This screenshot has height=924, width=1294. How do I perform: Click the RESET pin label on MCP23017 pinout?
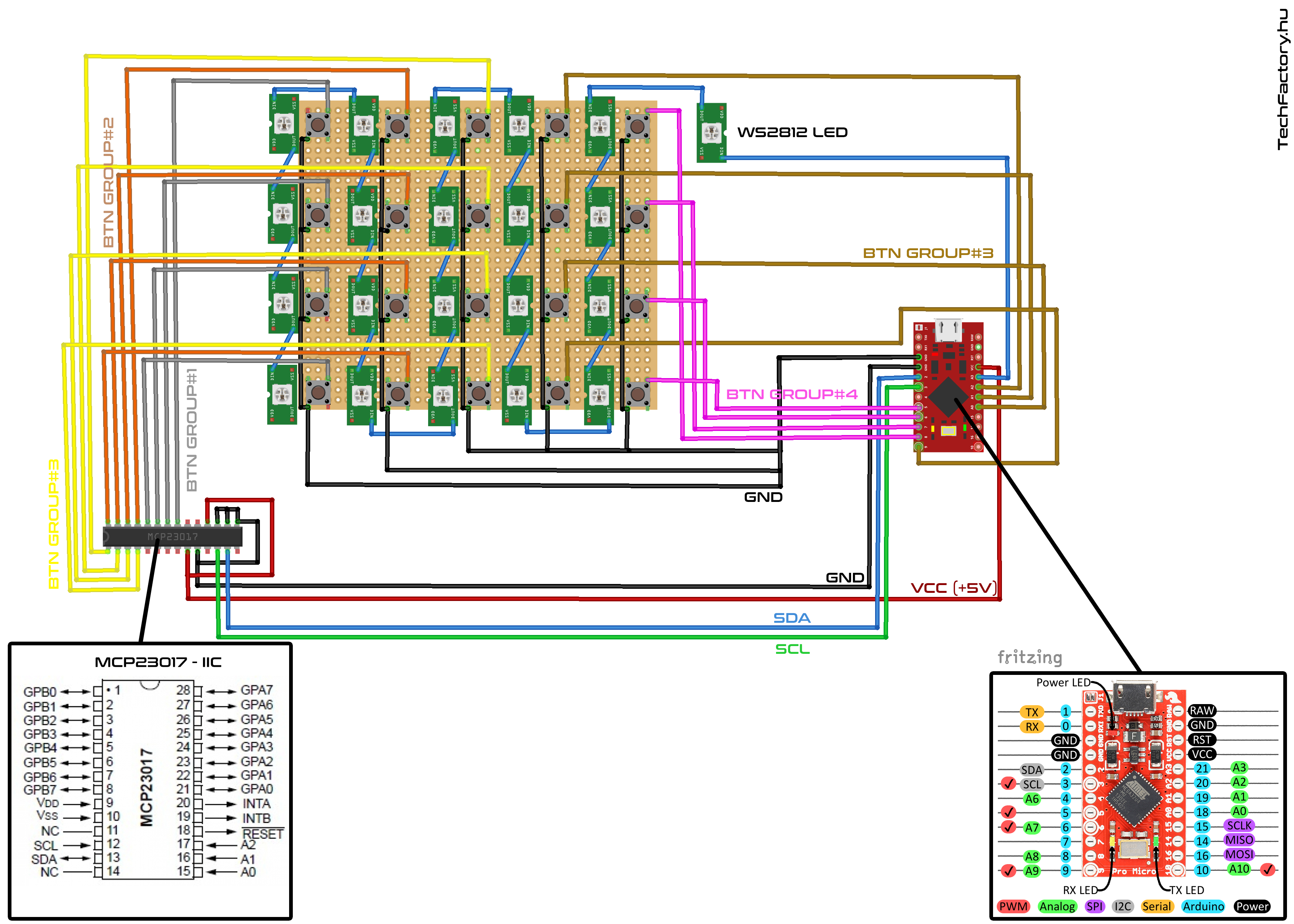(x=262, y=834)
